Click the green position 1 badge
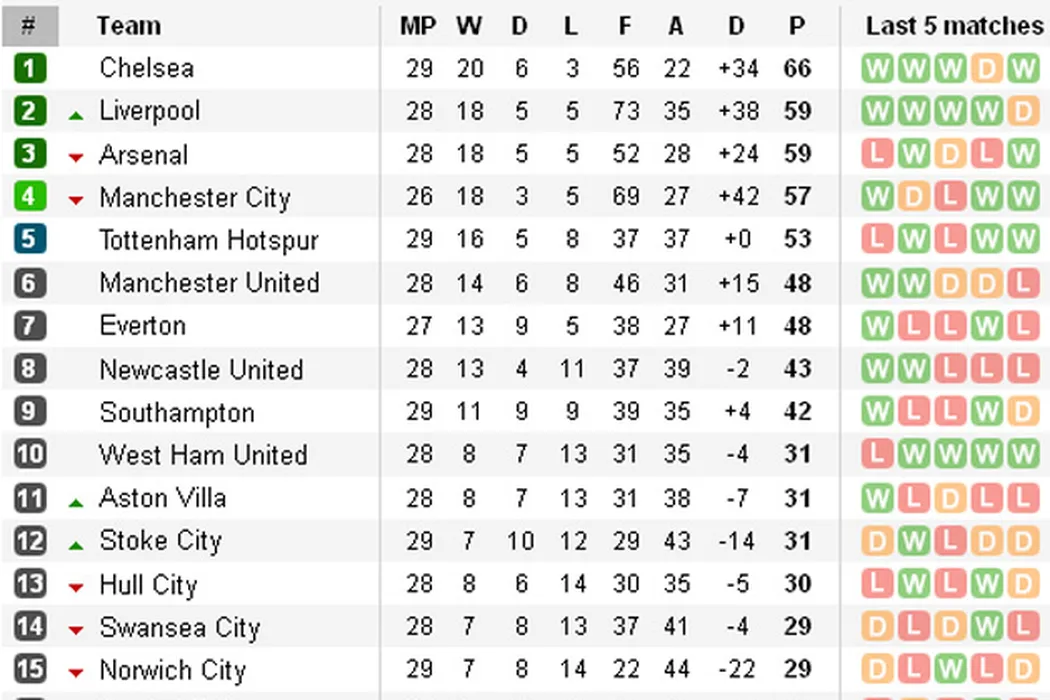This screenshot has height=700, width=1050. pos(30,69)
